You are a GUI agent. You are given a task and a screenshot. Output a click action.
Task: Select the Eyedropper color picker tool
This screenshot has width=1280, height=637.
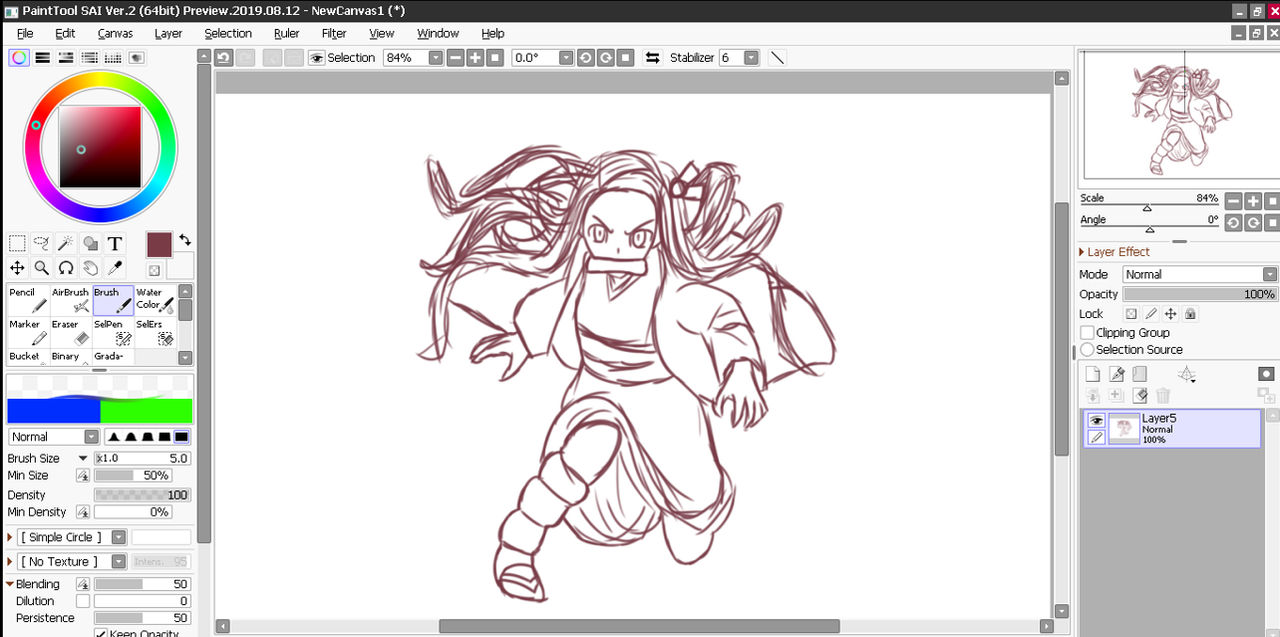(115, 267)
